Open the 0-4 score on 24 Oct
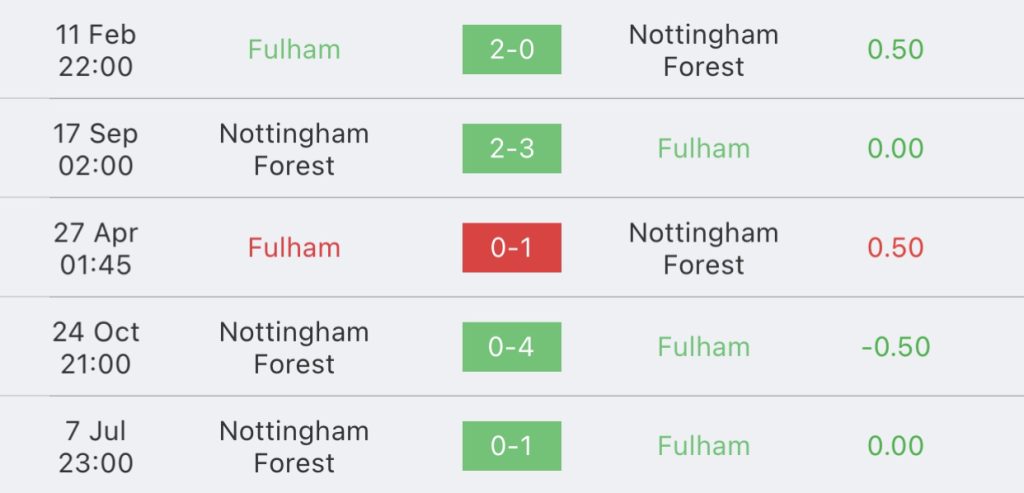 pos(511,347)
